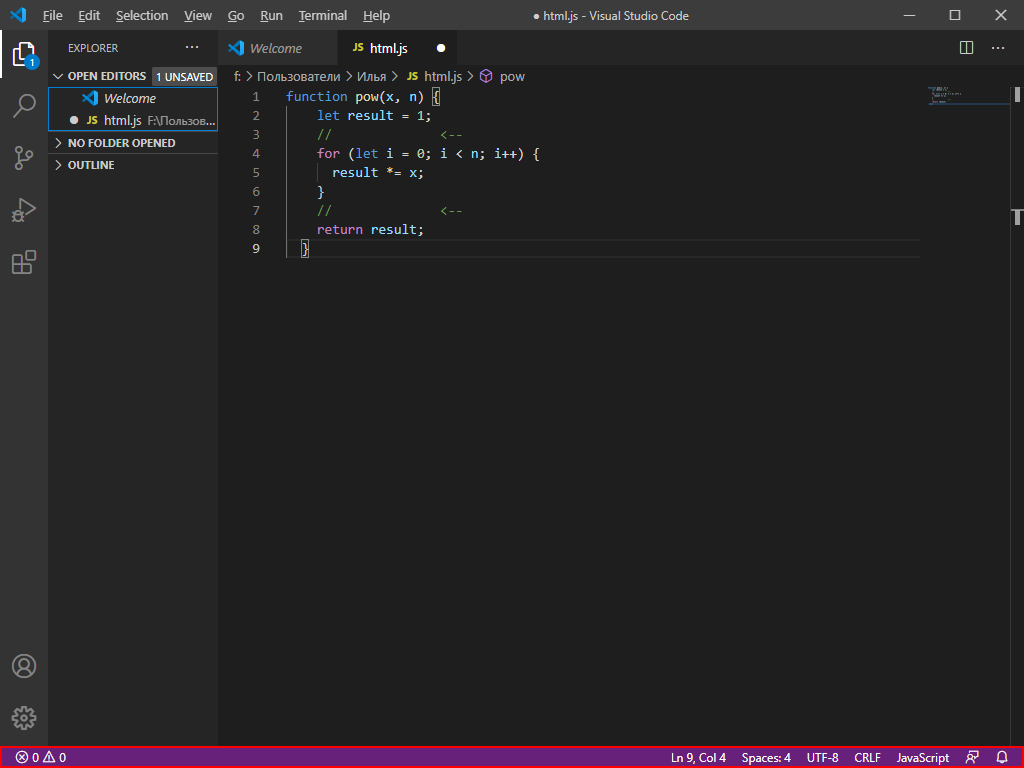The height and width of the screenshot is (768, 1024).
Task: Open the Run and Debug view
Action: pyautogui.click(x=24, y=210)
